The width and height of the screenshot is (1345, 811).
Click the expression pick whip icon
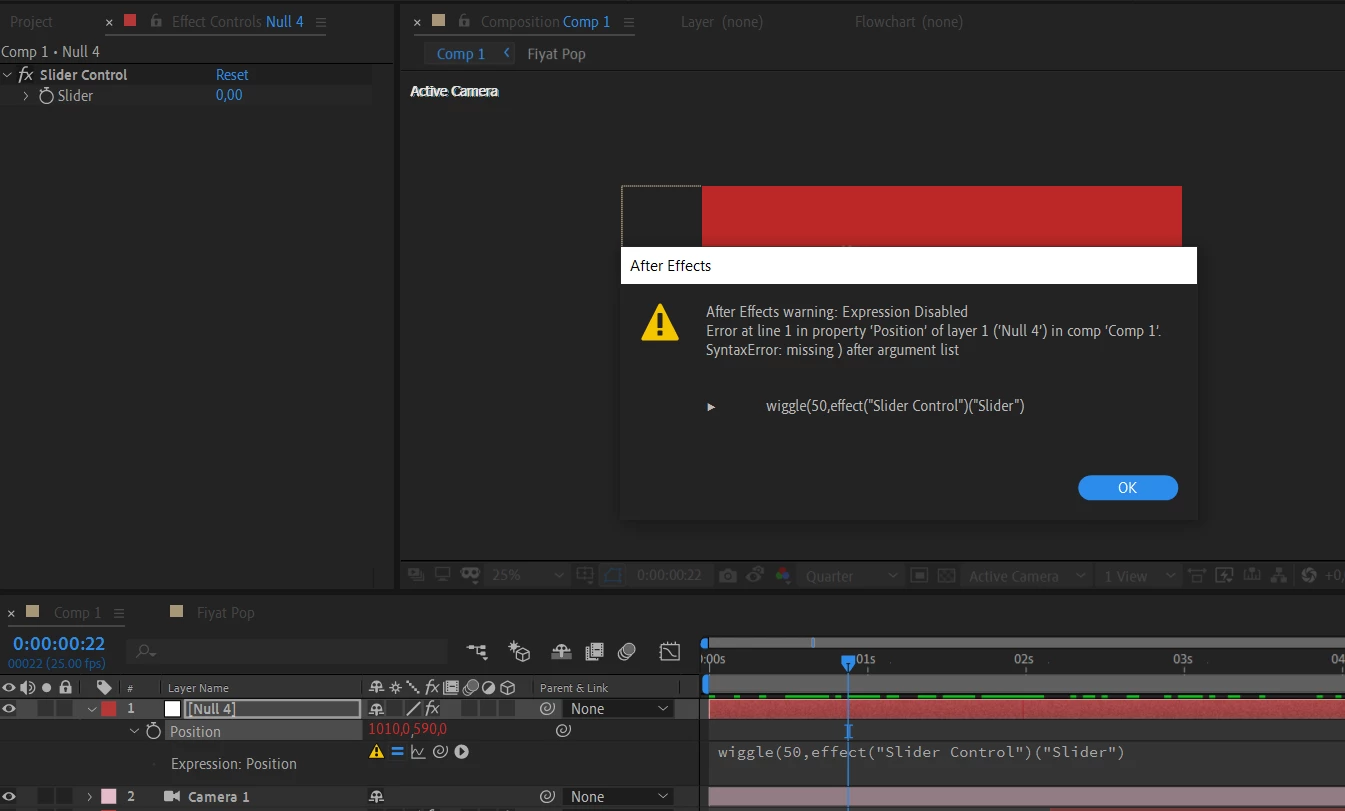440,752
